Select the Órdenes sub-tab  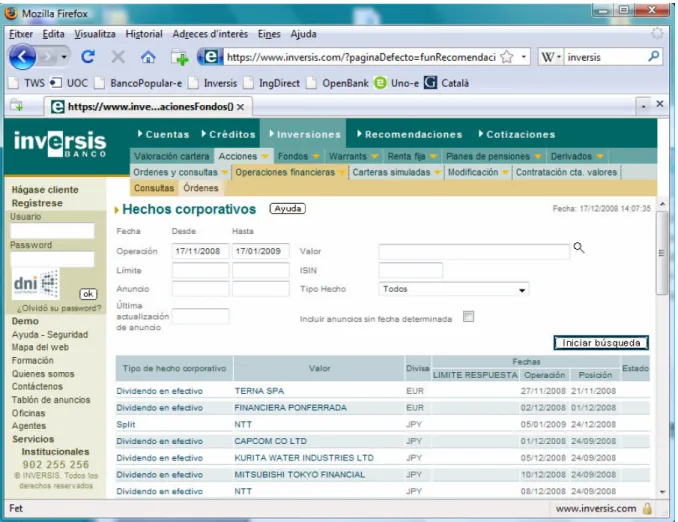(x=201, y=188)
